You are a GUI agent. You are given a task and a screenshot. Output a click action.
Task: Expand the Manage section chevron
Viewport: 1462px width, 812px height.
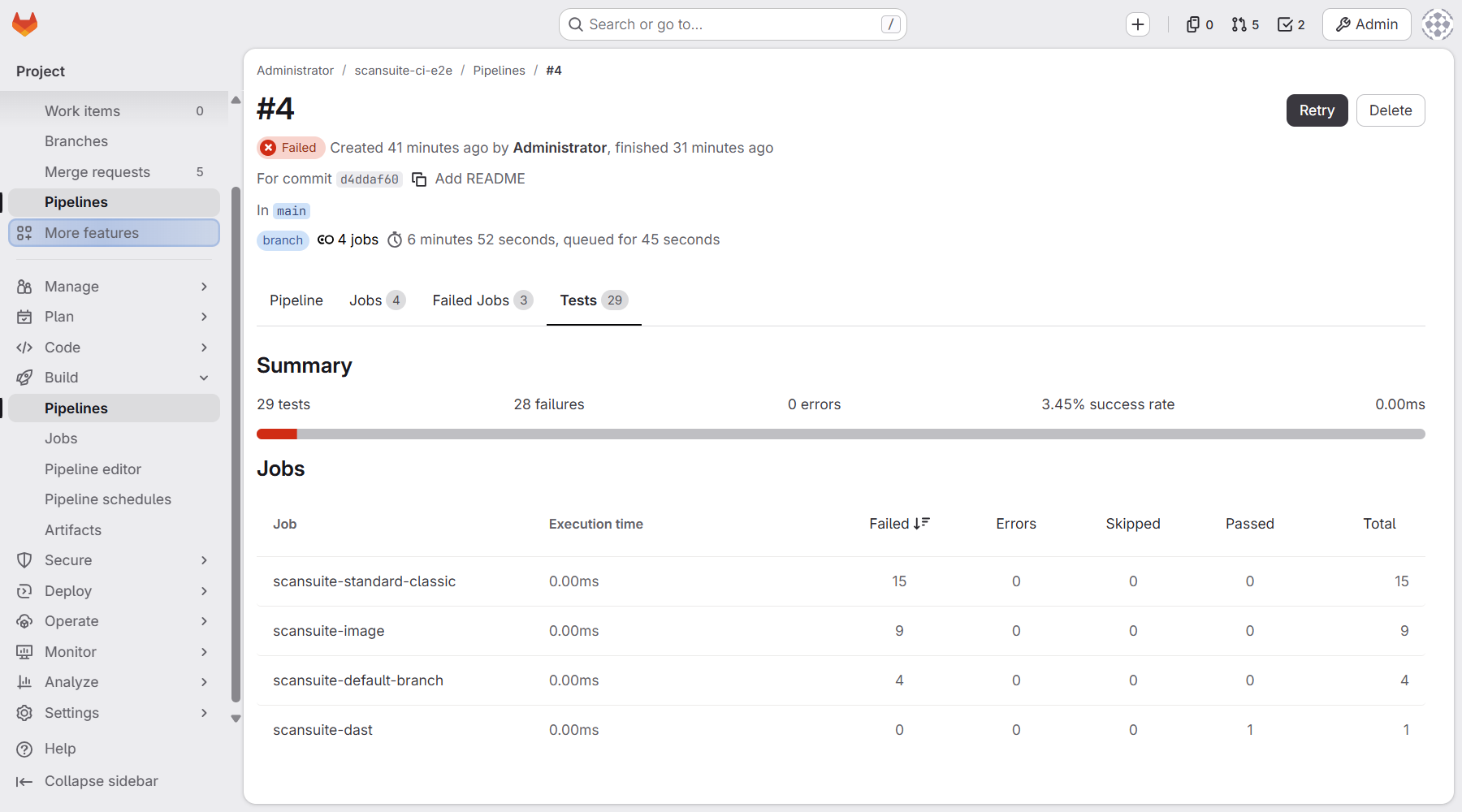tap(204, 287)
